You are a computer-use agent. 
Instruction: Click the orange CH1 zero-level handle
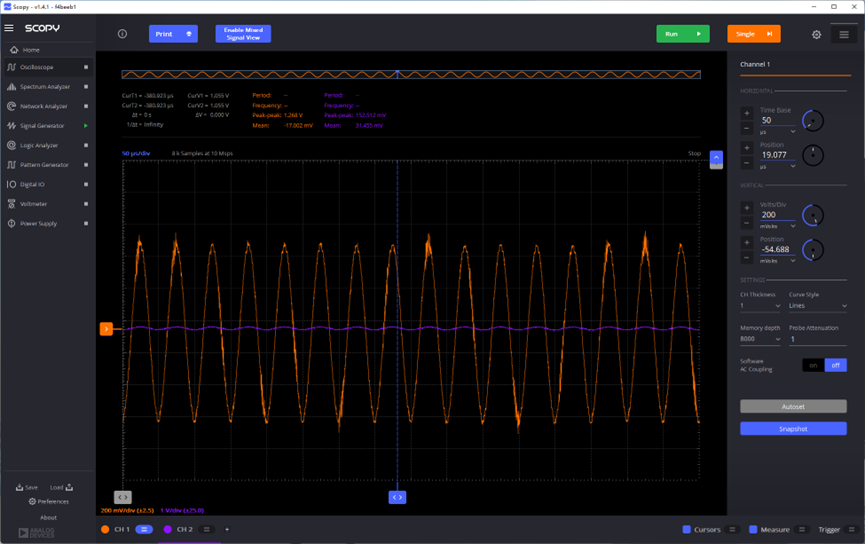[x=106, y=329]
